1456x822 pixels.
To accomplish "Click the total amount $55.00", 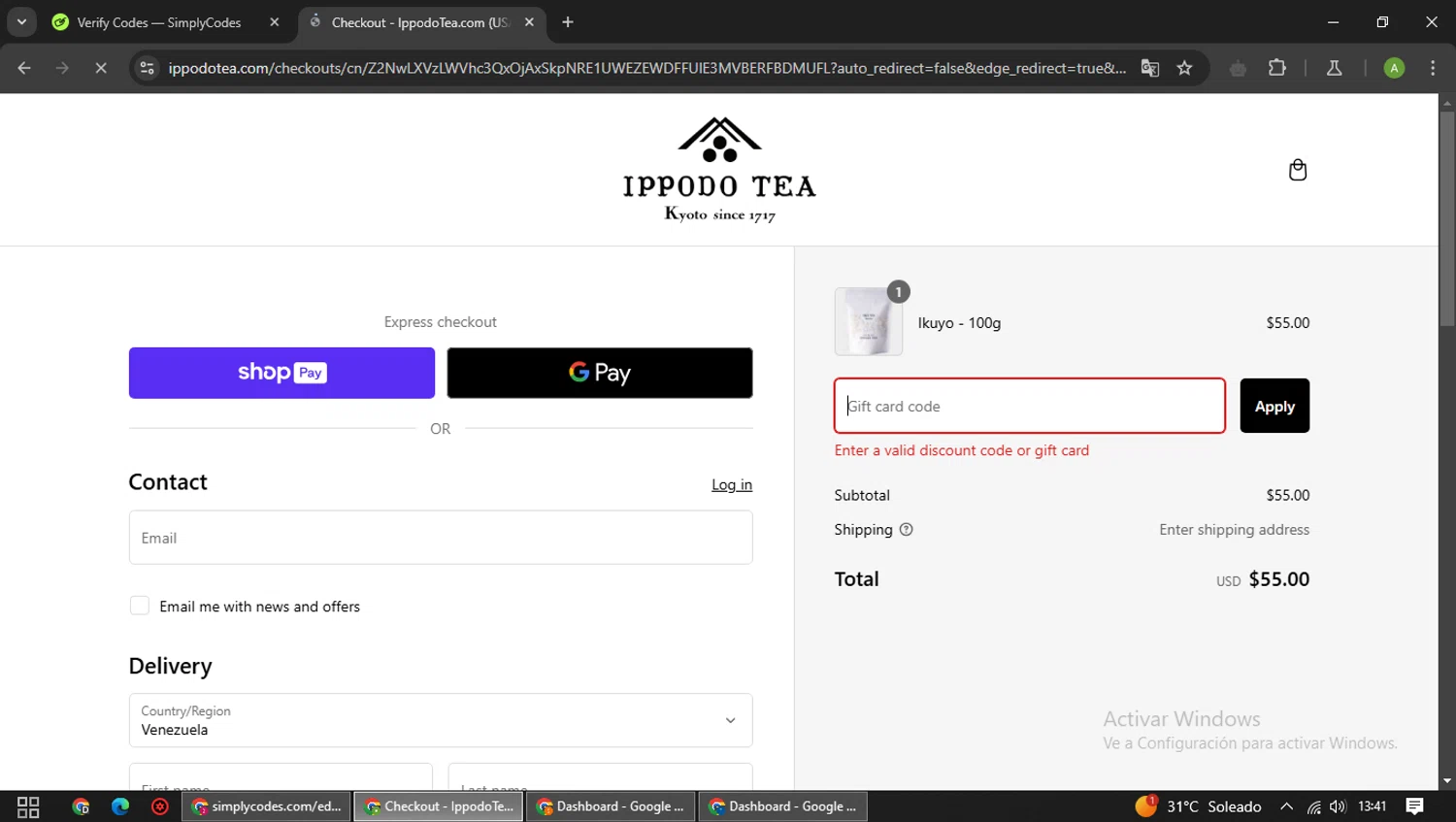I will pyautogui.click(x=1278, y=579).
